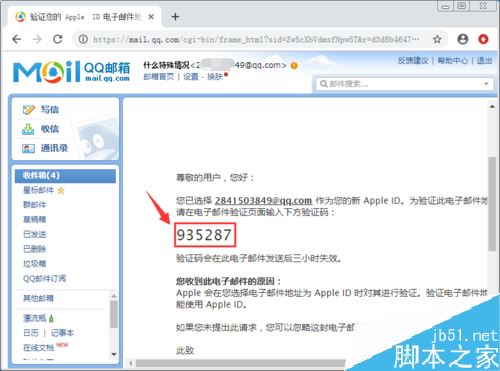The height and width of the screenshot is (371, 500).
Task: Open QQ邮件订阅 subscriptions
Action: 44,278
